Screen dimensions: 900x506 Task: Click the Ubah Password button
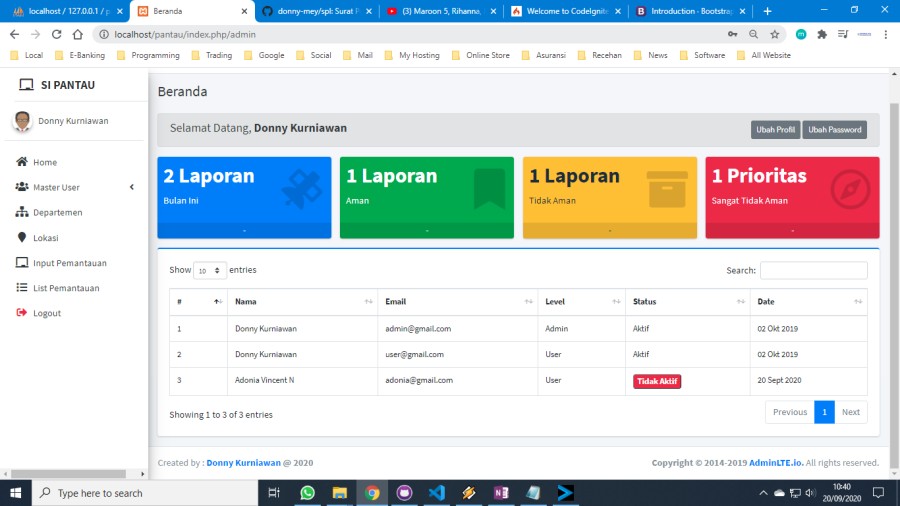(834, 130)
